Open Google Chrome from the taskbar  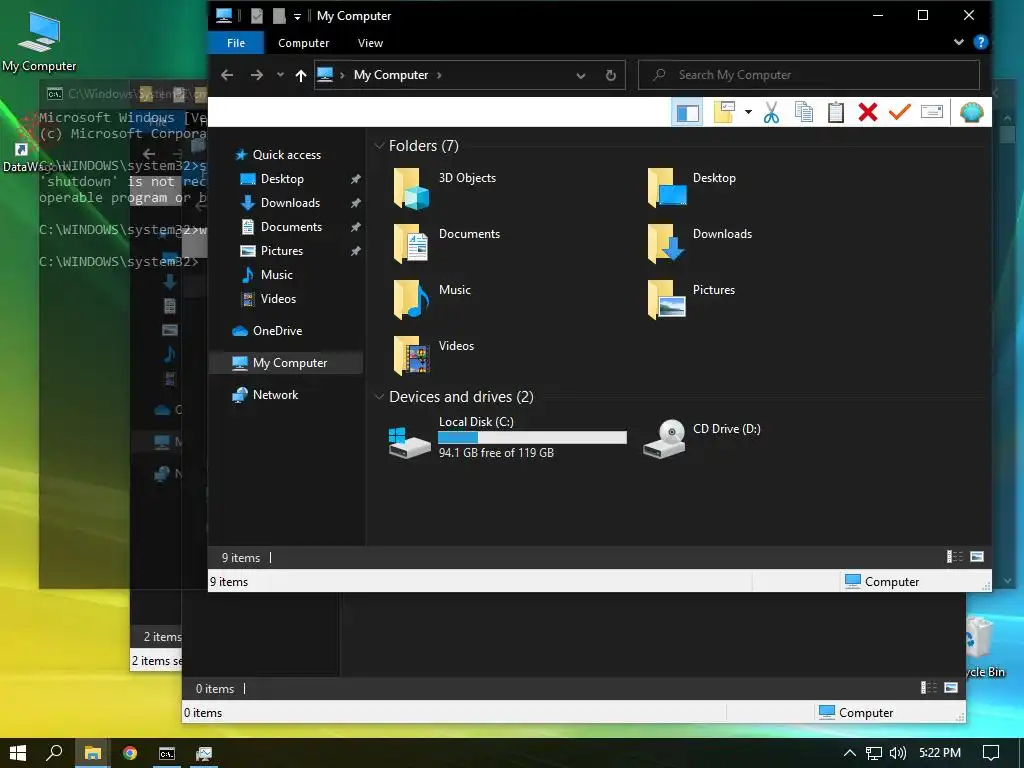pyautogui.click(x=130, y=753)
